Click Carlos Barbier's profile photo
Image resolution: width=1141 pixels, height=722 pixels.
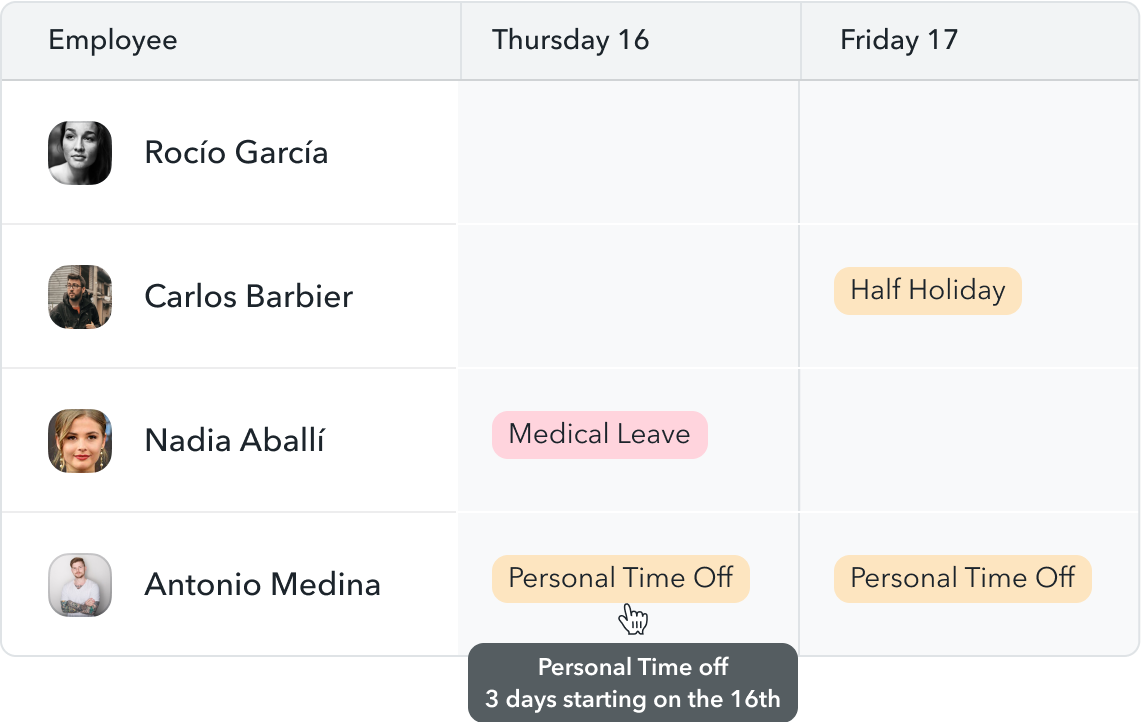pos(80,297)
